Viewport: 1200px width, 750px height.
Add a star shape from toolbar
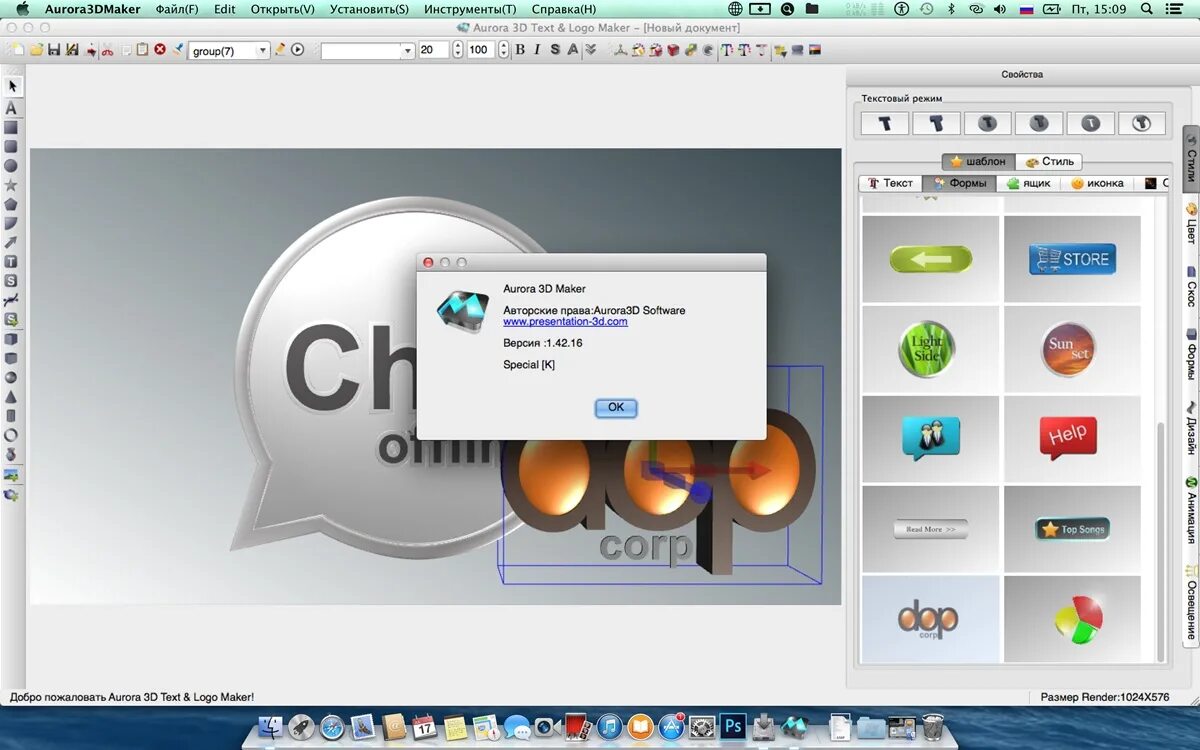pos(11,185)
